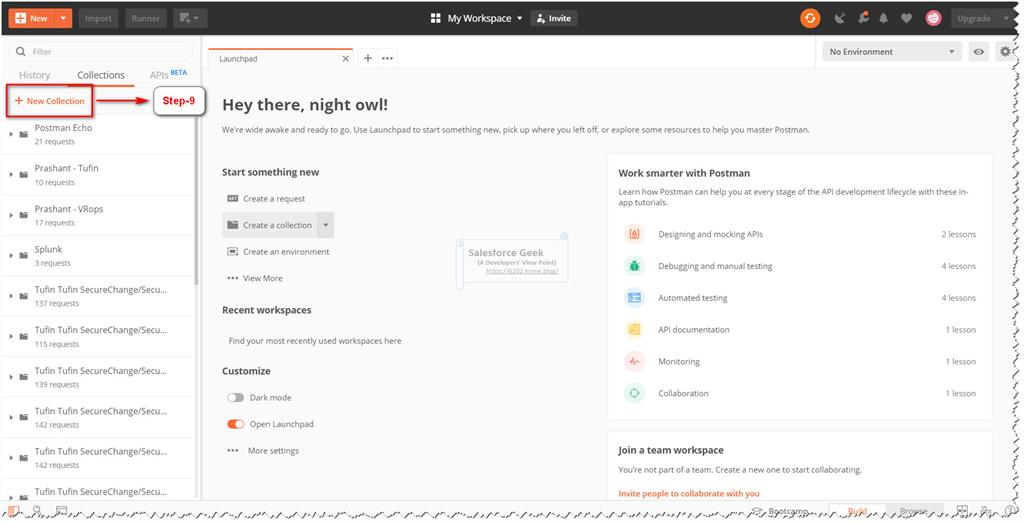Click the Splunk folder icon

[x=24, y=256]
